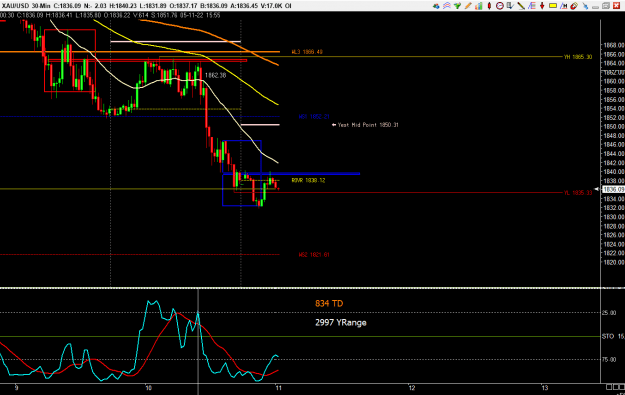Click the V:17.0K volume value in header
Screen dimensions: 625x395
click(x=270, y=6)
